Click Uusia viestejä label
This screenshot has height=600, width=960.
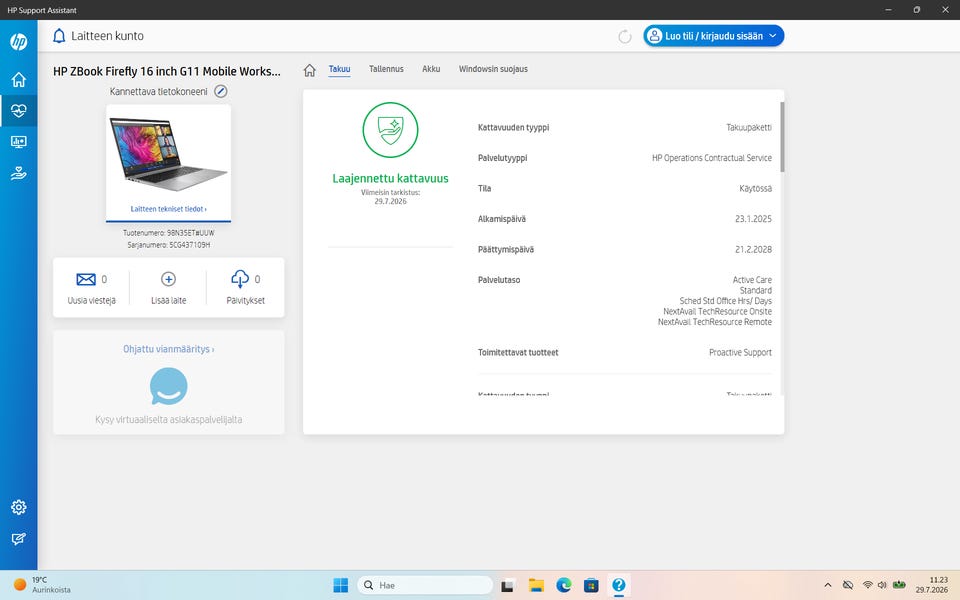[91, 301]
